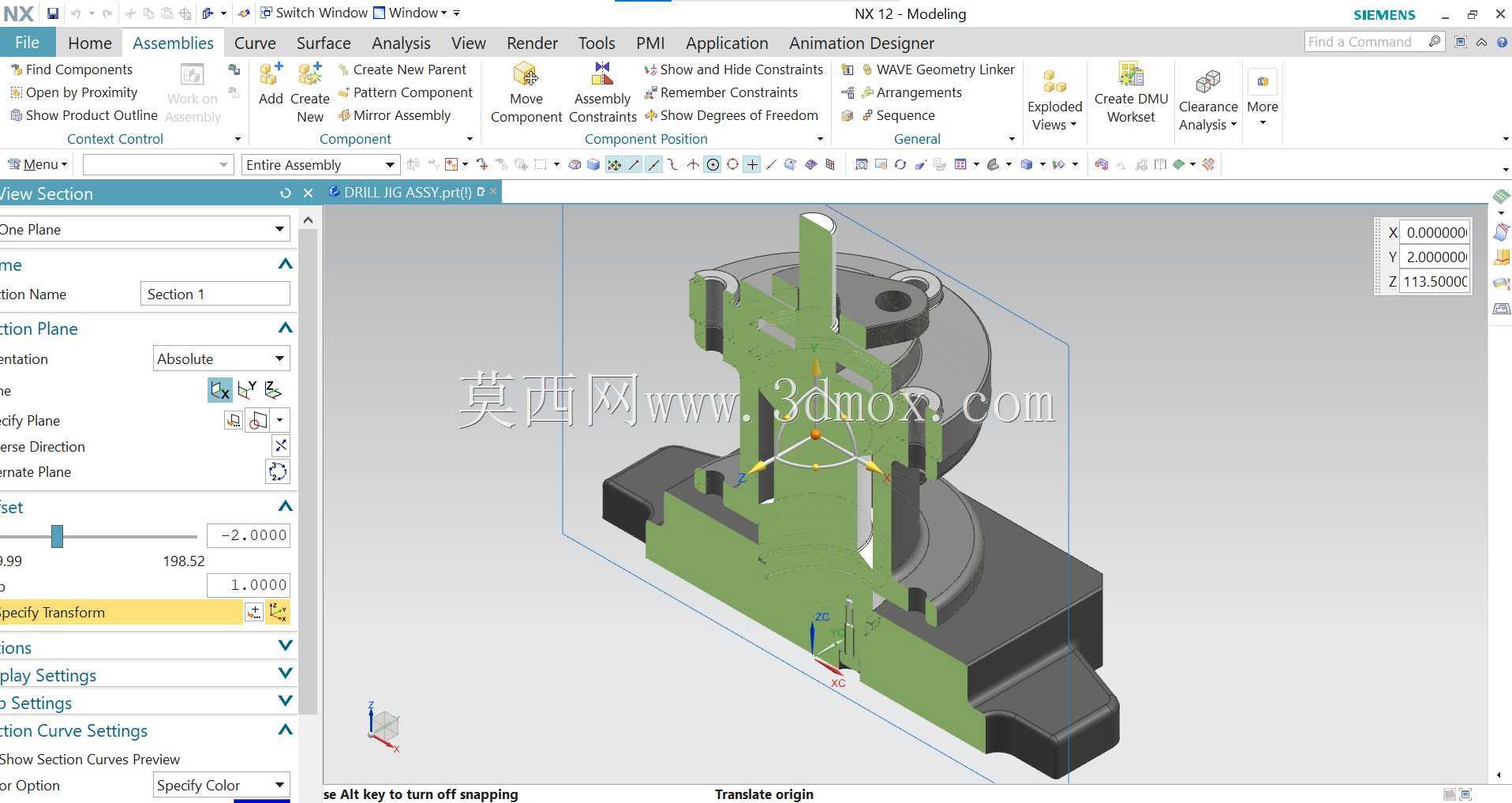Click the Find Components icon
Image resolution: width=1512 pixels, height=803 pixels.
pyautogui.click(x=16, y=69)
